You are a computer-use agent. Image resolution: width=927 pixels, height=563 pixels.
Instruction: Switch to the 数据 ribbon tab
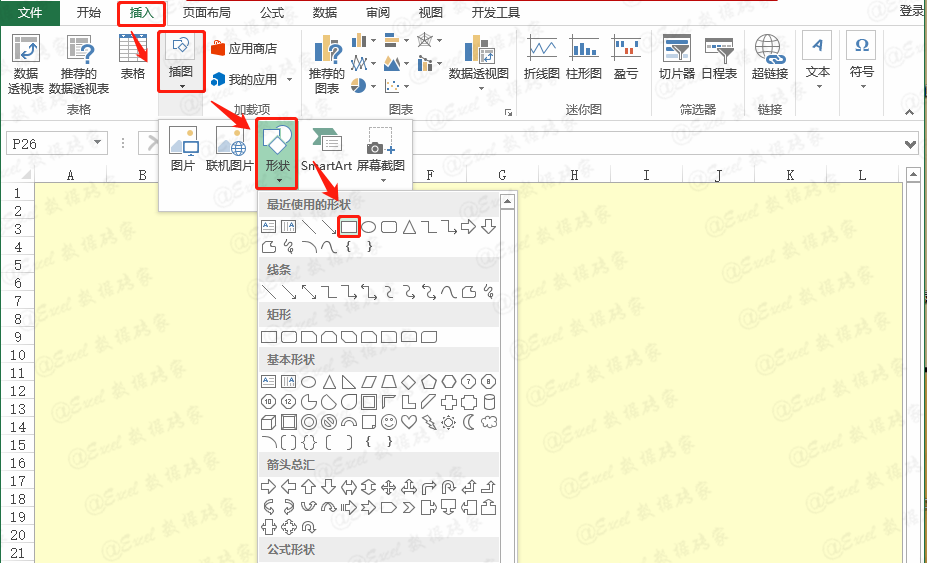pyautogui.click(x=325, y=12)
